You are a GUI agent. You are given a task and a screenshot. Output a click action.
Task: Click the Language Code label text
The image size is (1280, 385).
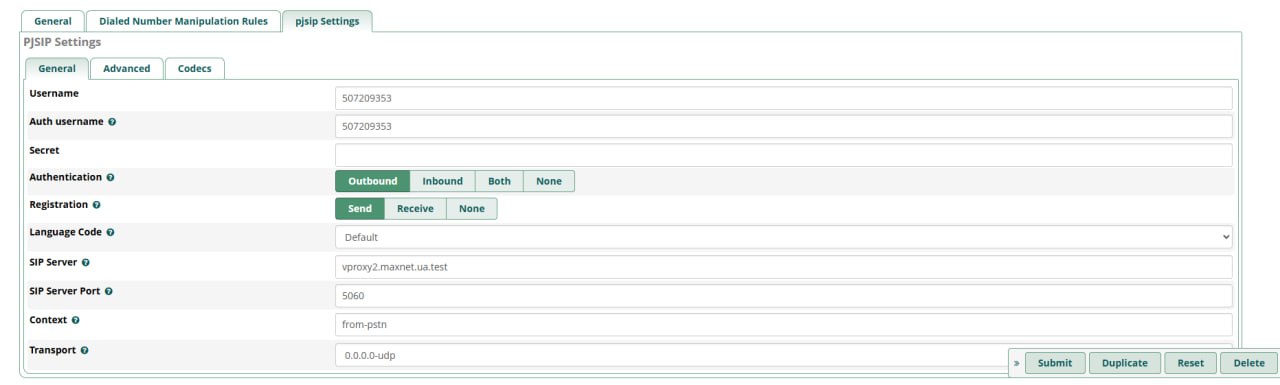click(x=66, y=232)
